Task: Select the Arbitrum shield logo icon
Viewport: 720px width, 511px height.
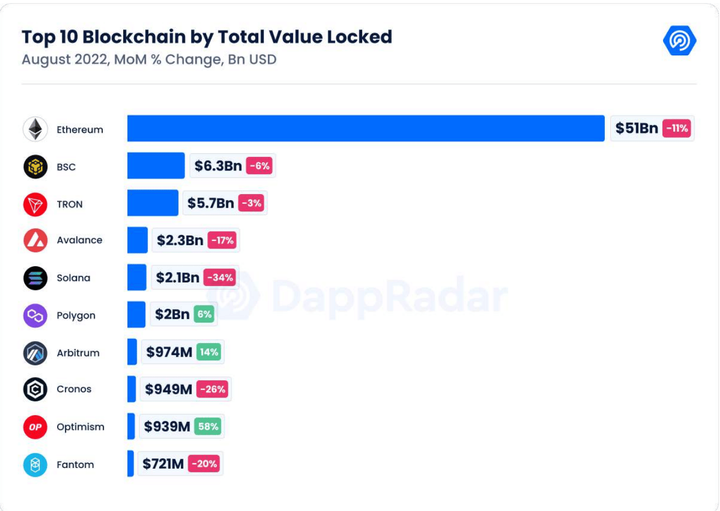Action: pyautogui.click(x=35, y=353)
